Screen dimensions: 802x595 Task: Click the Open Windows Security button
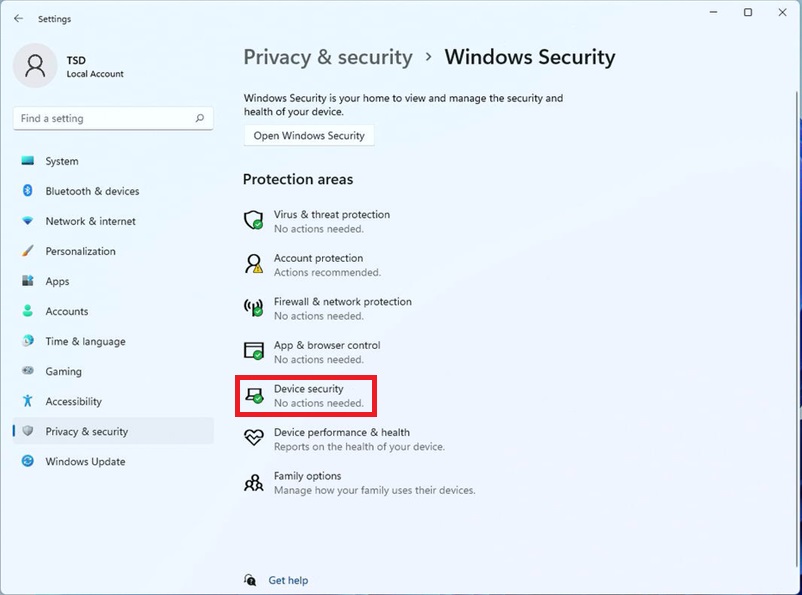(309, 135)
